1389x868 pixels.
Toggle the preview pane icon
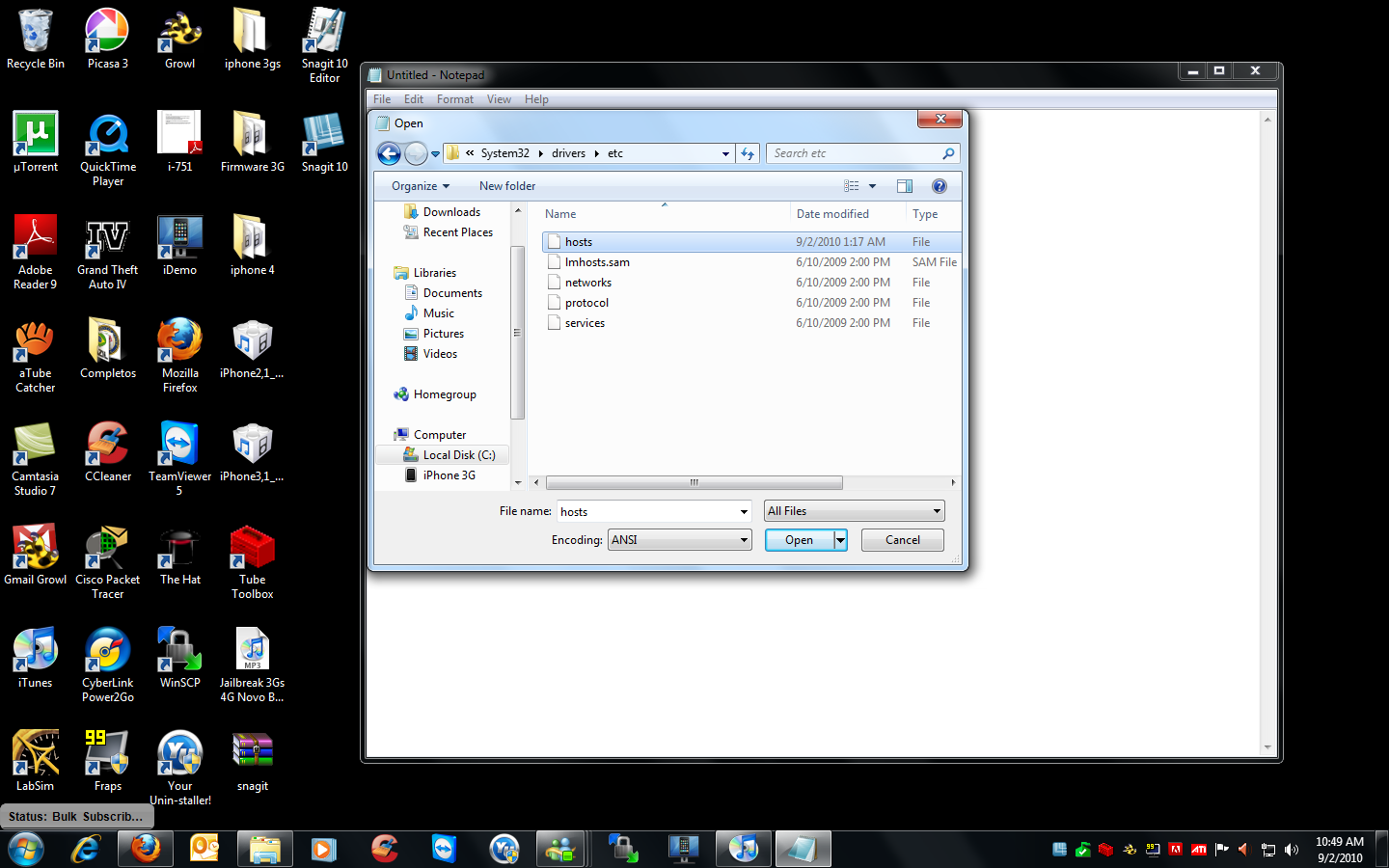click(905, 186)
